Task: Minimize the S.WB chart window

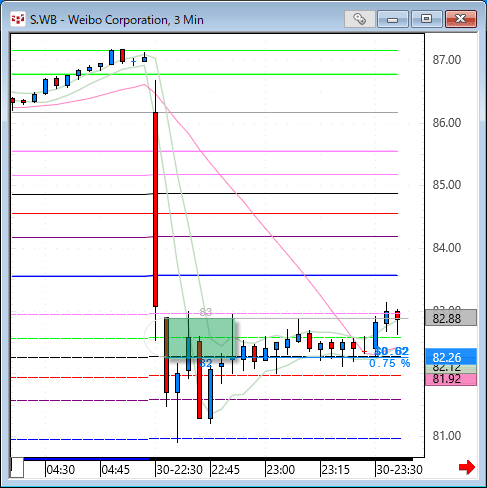Action: pos(393,19)
